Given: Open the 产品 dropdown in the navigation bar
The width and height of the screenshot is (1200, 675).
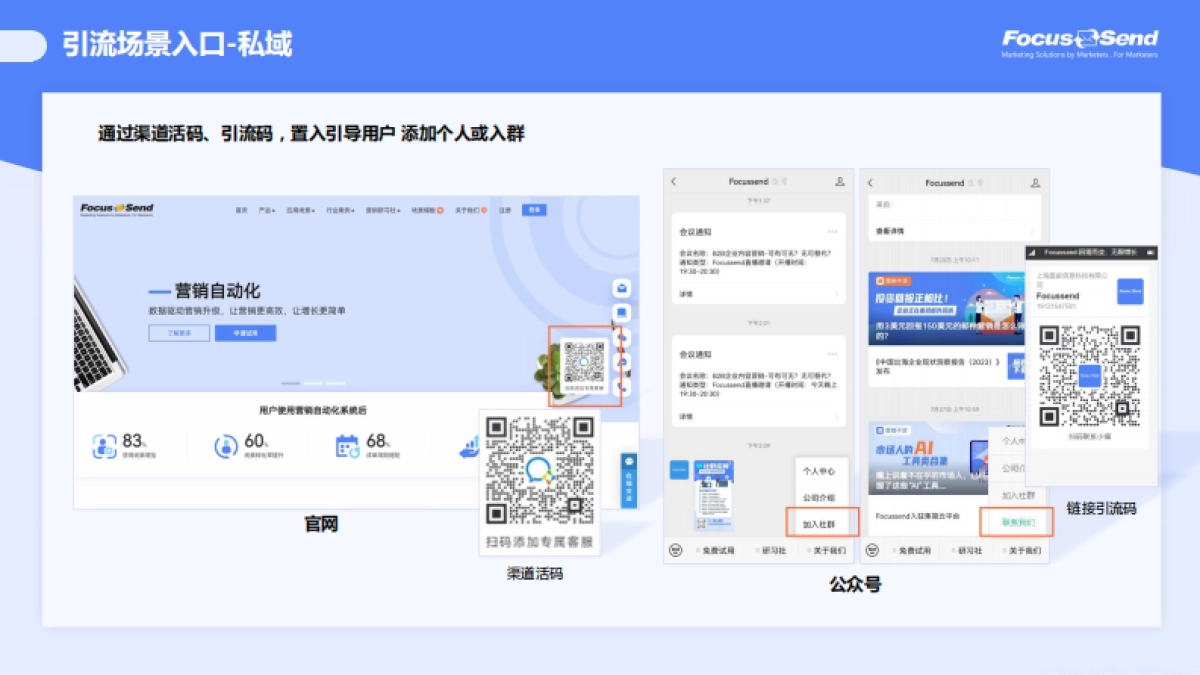Looking at the screenshot, I should click(x=264, y=210).
